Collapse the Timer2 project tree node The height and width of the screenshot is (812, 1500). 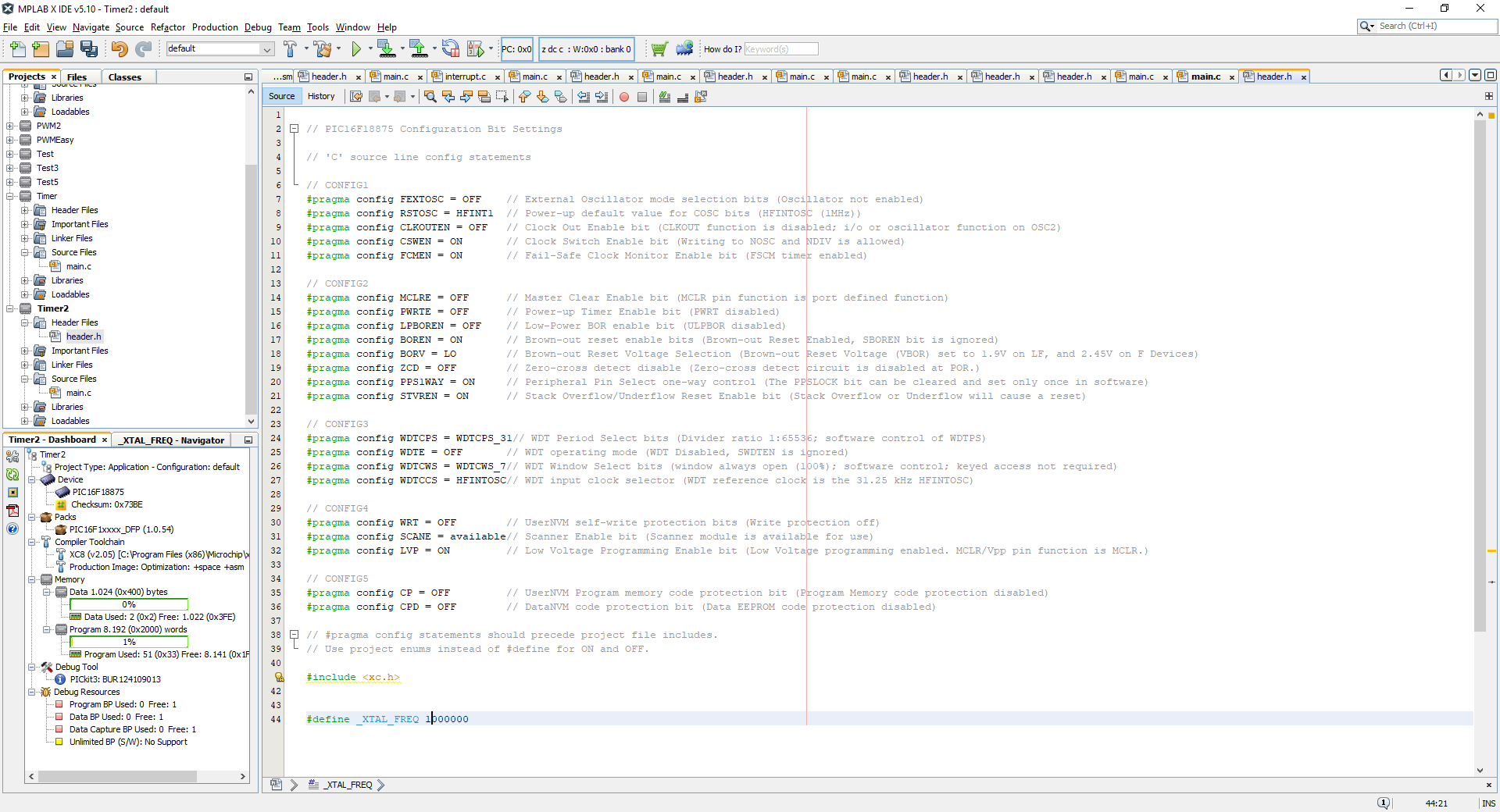[x=10, y=308]
